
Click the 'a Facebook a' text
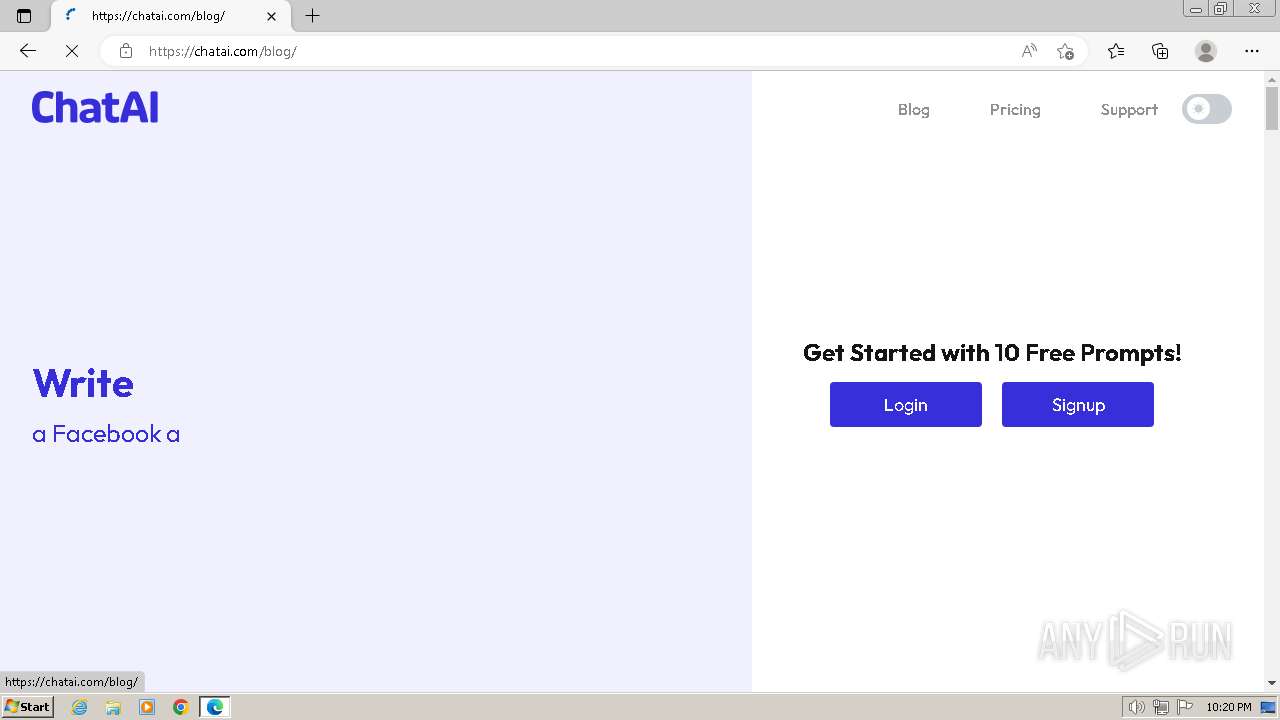point(106,434)
